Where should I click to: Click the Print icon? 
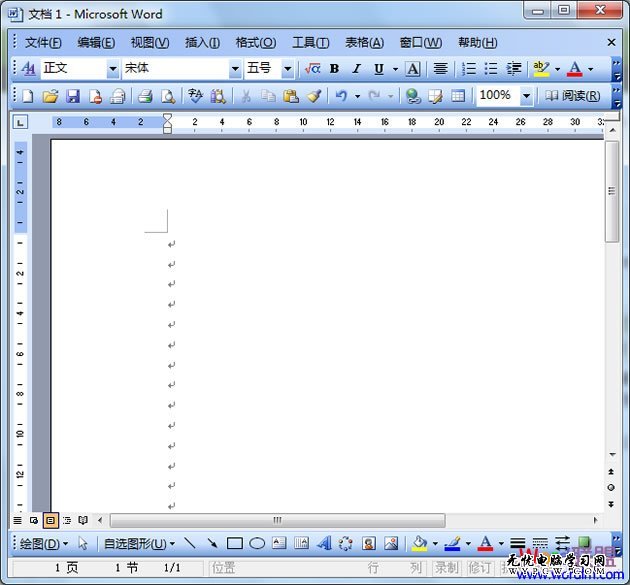click(x=145, y=96)
